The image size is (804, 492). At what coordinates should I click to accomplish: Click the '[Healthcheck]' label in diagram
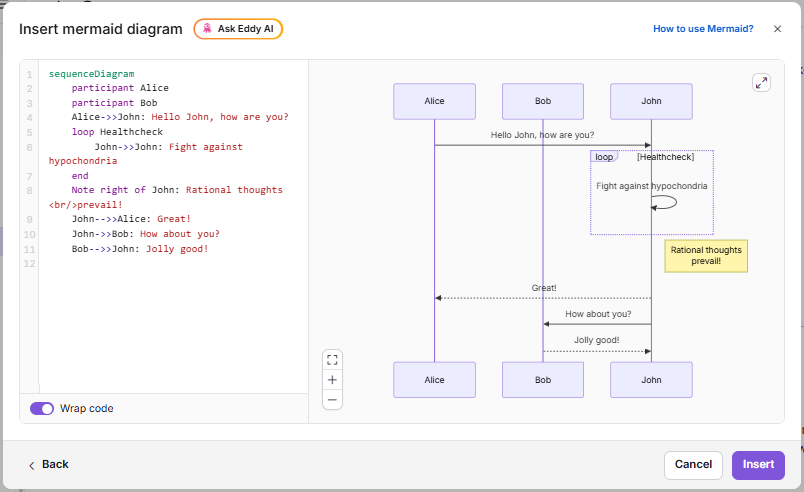tap(666, 157)
